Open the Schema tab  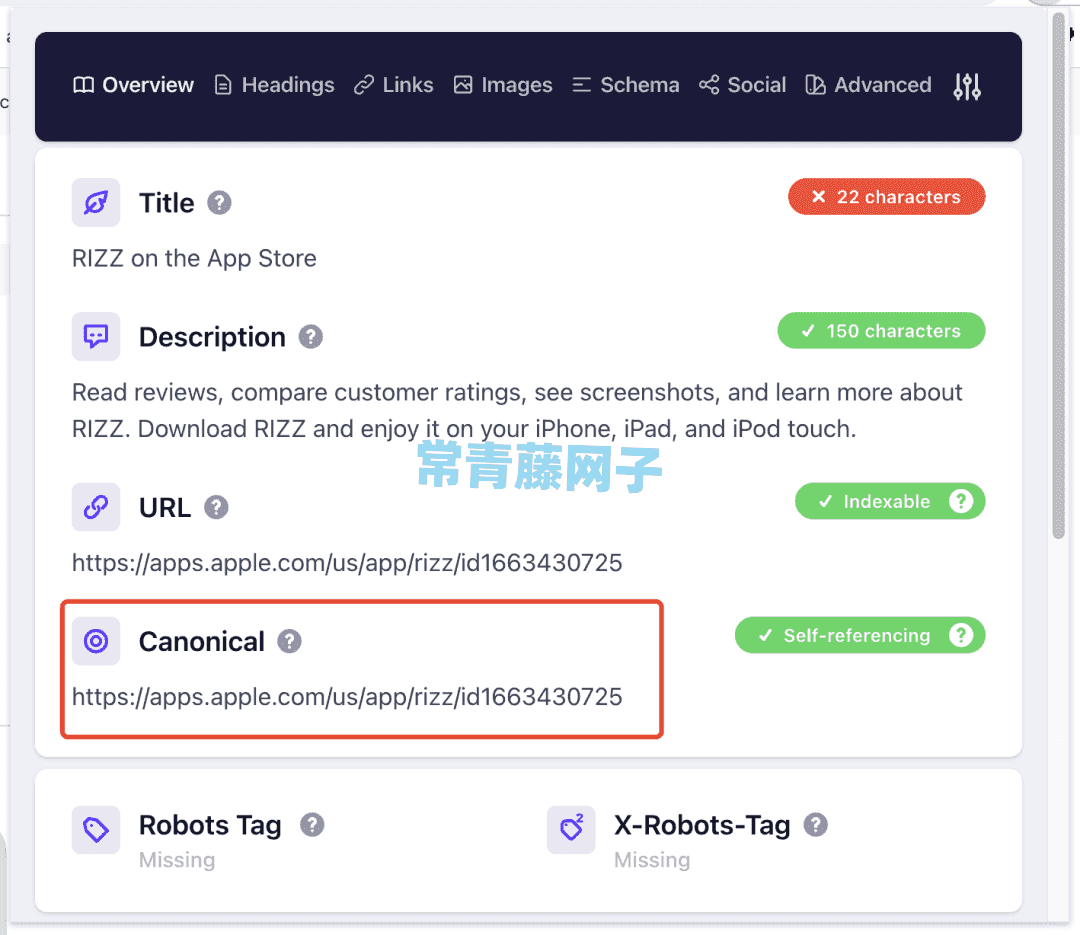pos(625,85)
